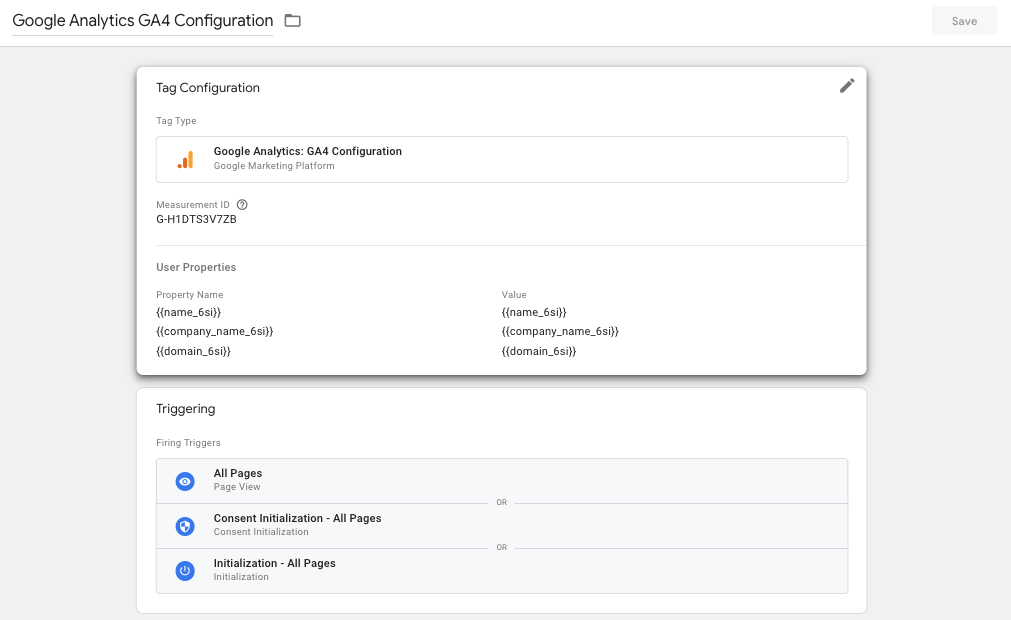Click the User Properties section label
Image resolution: width=1011 pixels, height=620 pixels.
coord(196,267)
